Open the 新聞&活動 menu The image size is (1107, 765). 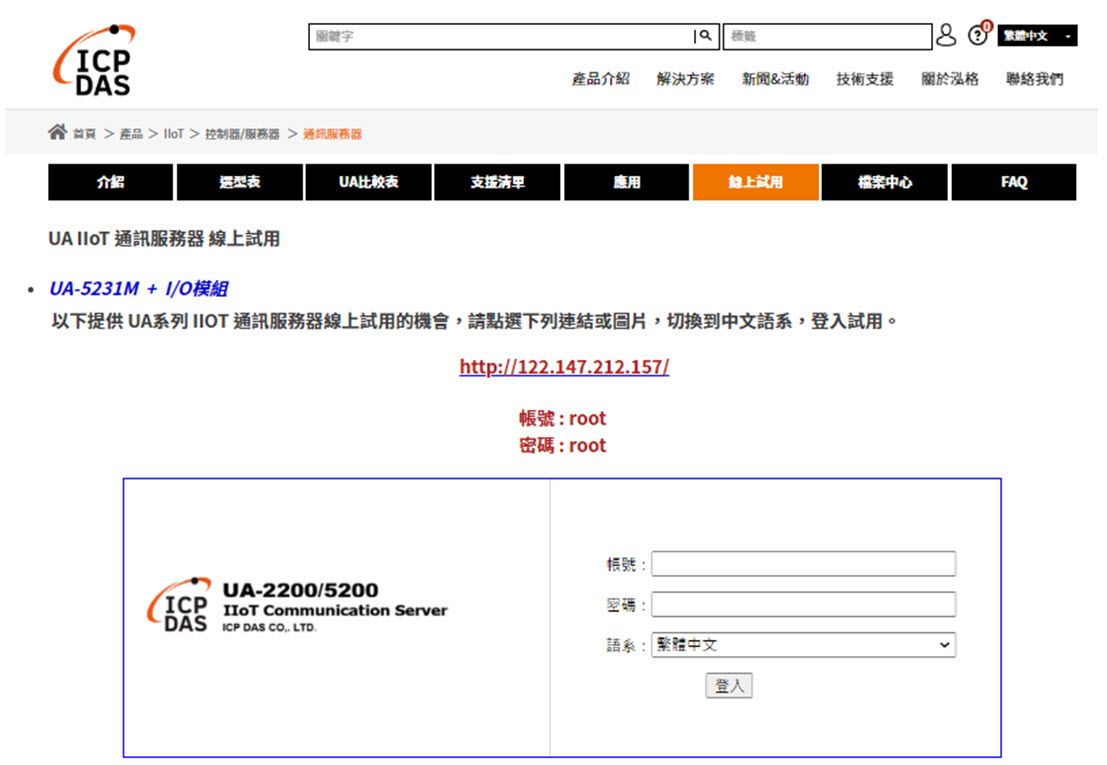pyautogui.click(x=775, y=79)
